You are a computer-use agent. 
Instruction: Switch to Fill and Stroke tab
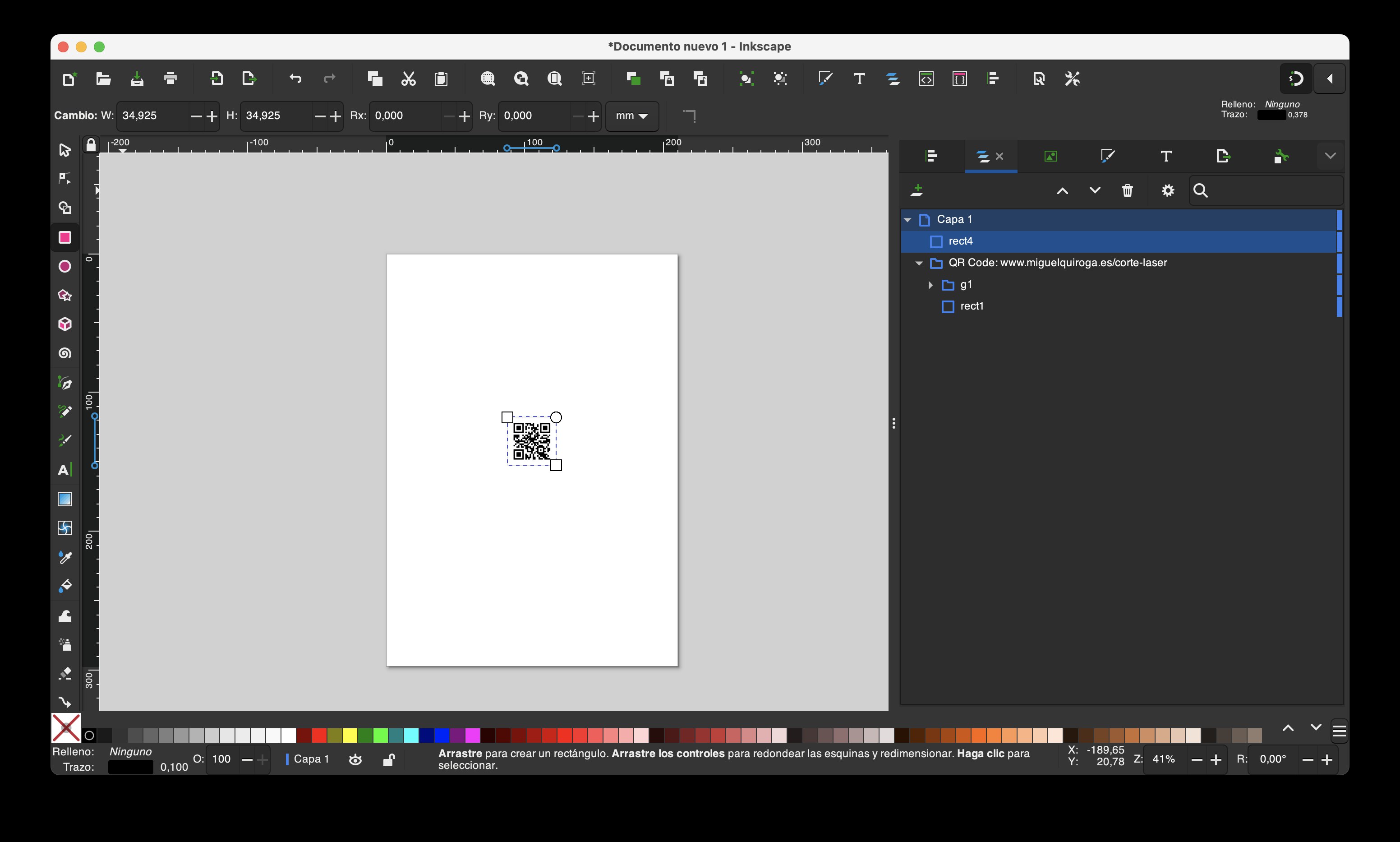[1107, 156]
